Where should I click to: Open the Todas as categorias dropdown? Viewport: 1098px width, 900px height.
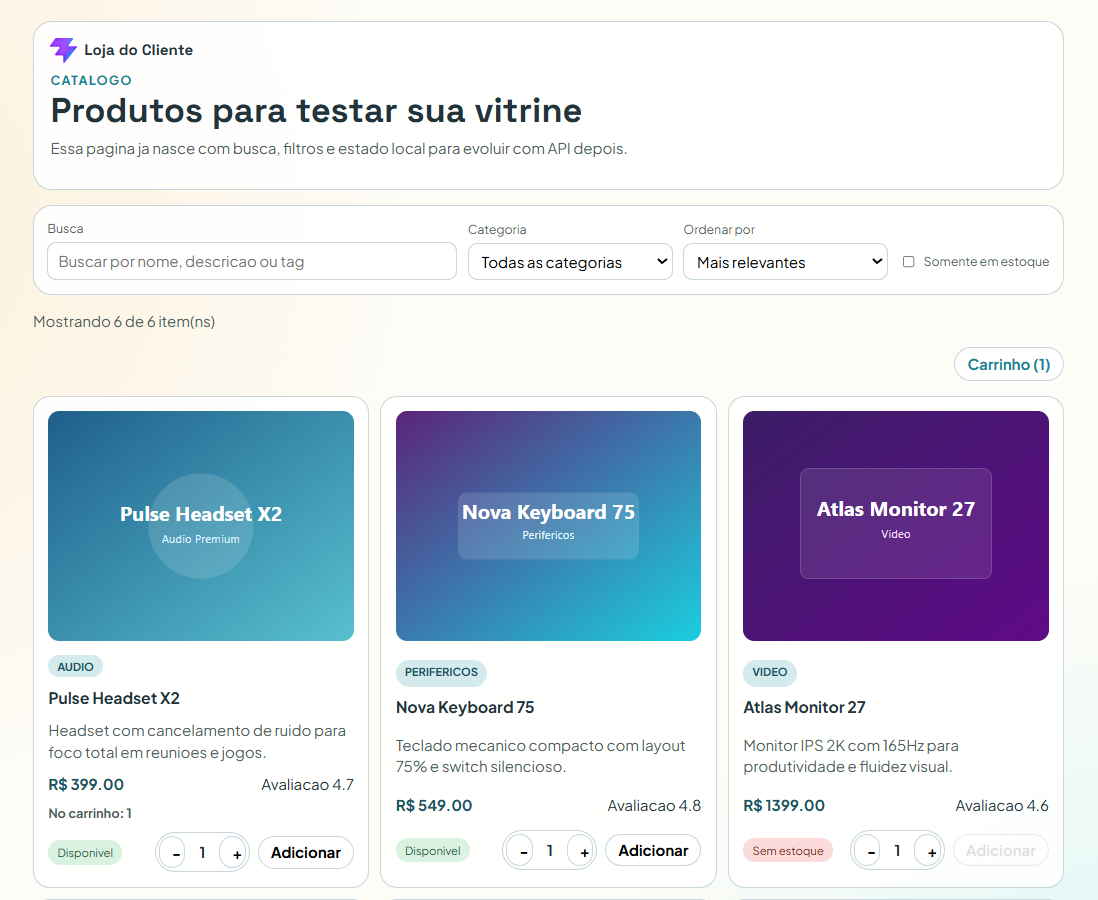click(570, 261)
